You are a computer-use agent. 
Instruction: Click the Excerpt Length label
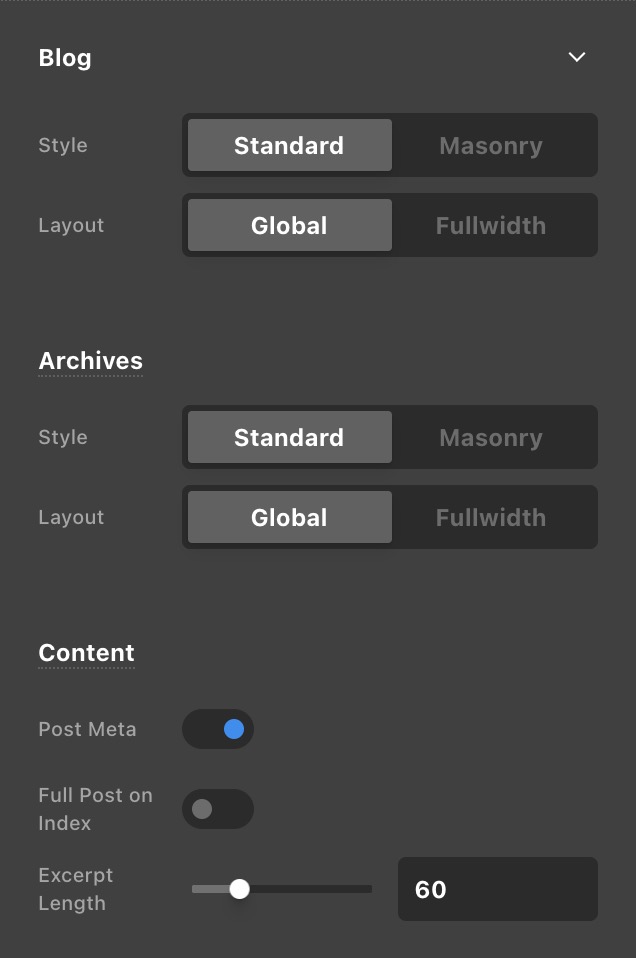click(x=76, y=889)
